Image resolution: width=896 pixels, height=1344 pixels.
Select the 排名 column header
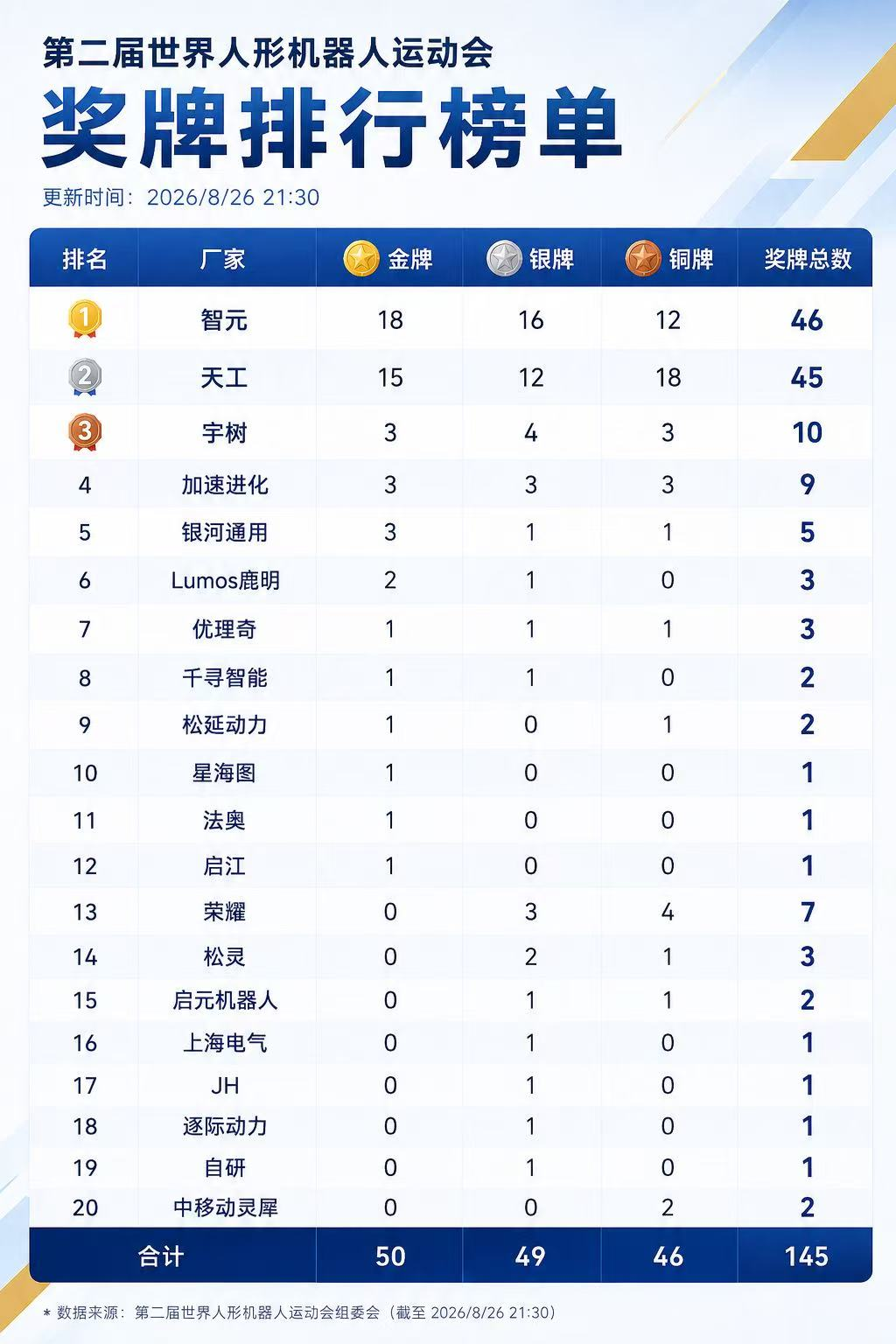point(85,259)
